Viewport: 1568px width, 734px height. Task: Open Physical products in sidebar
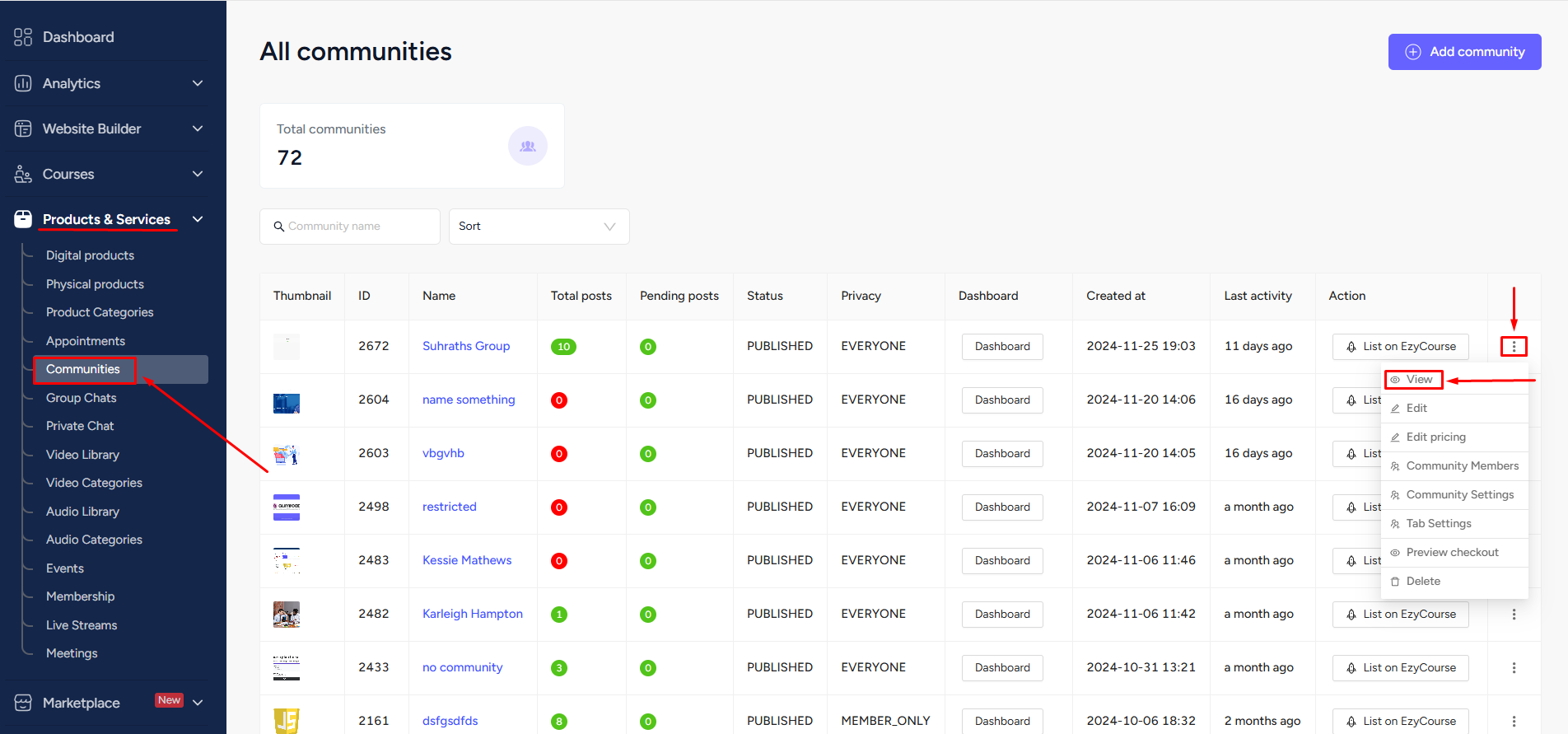[95, 284]
